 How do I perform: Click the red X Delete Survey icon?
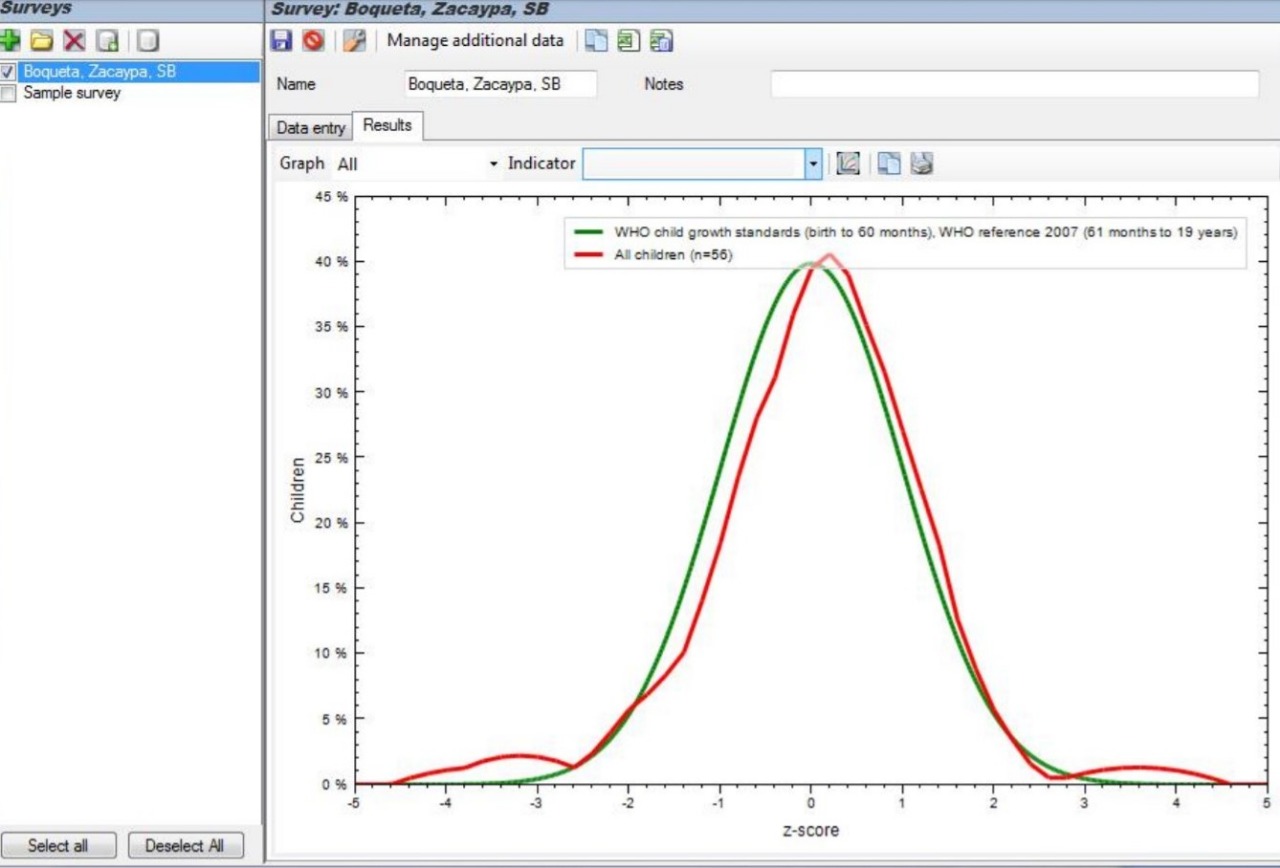74,41
